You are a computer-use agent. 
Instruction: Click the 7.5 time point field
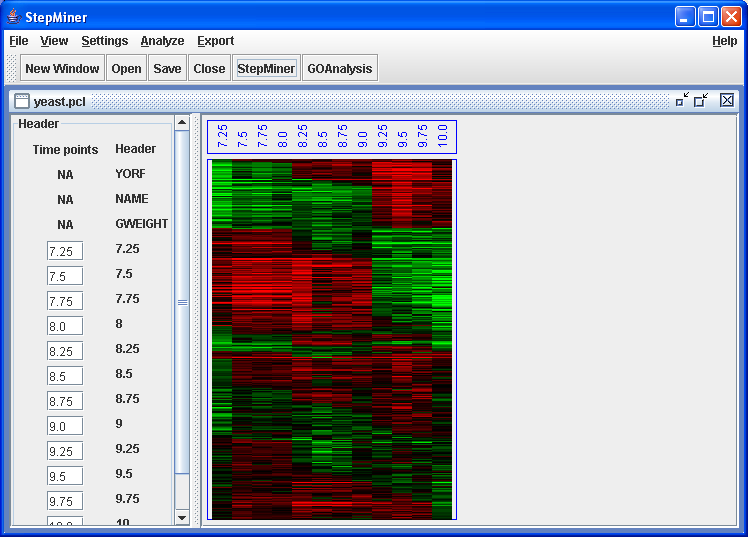click(x=65, y=276)
